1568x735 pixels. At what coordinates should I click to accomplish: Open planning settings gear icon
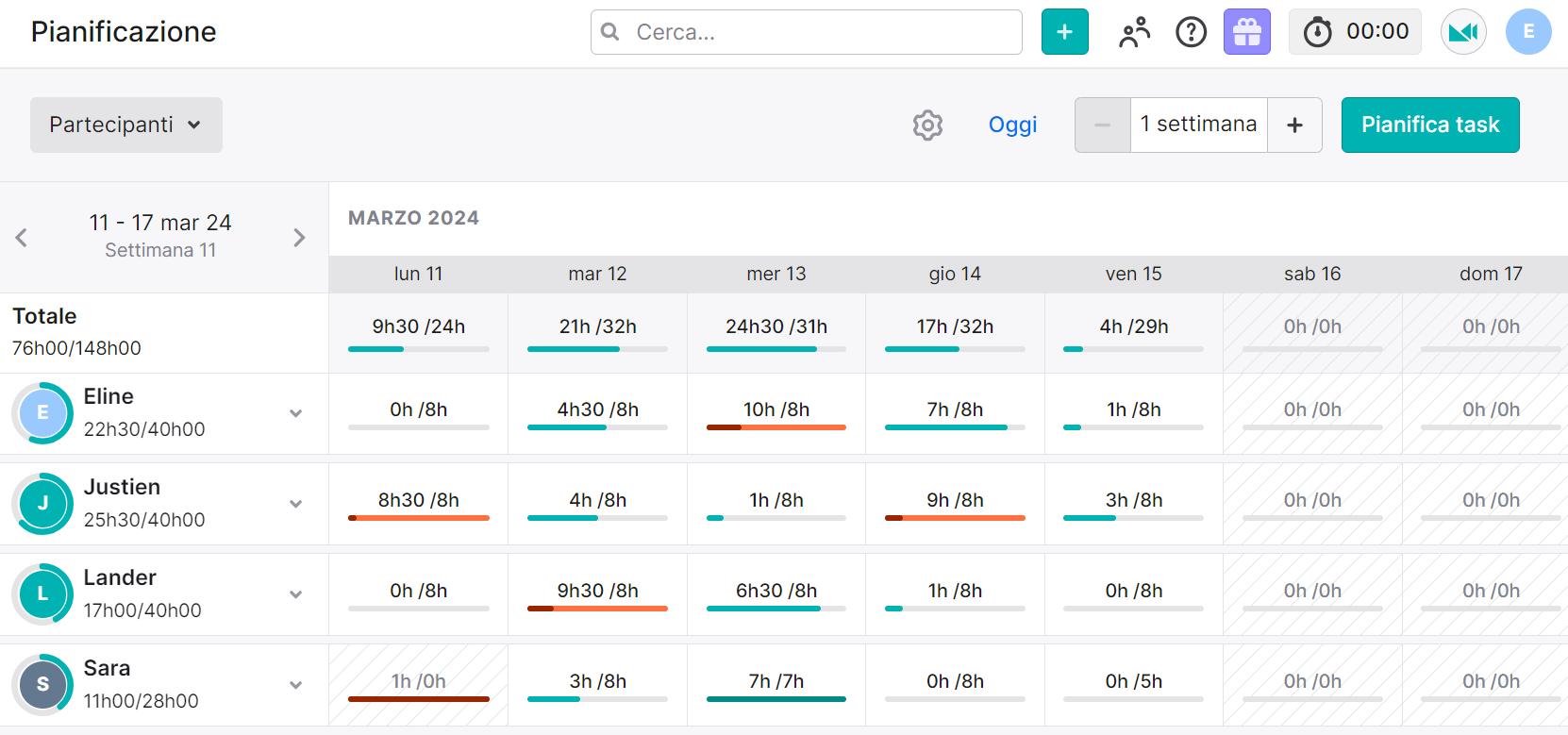pos(927,125)
